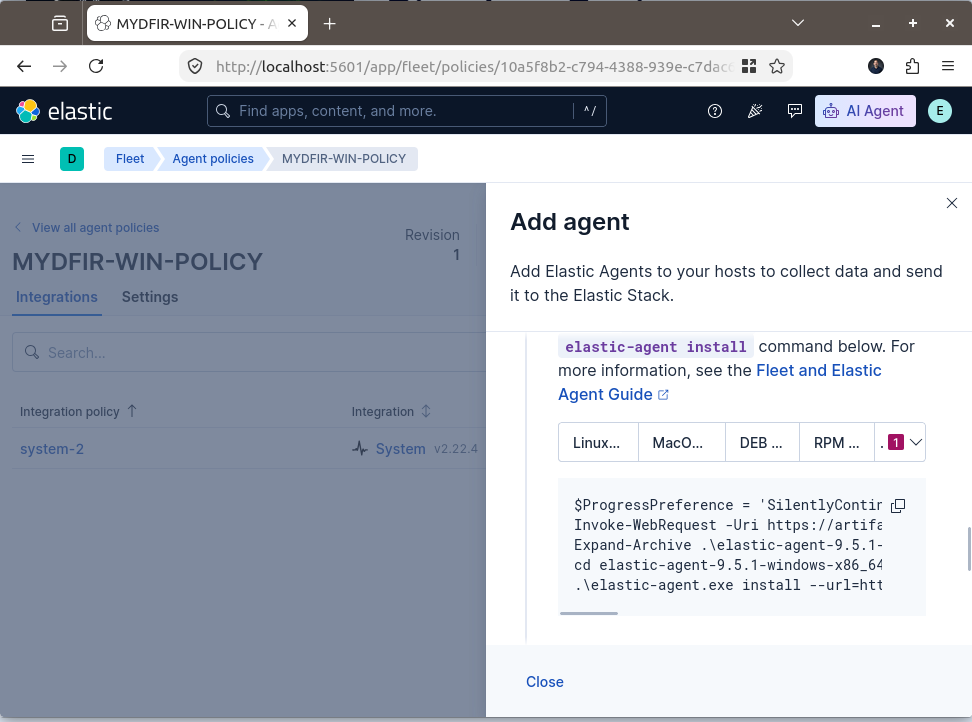972x722 pixels.
Task: Click the Revision 1 value
Action: [456, 255]
